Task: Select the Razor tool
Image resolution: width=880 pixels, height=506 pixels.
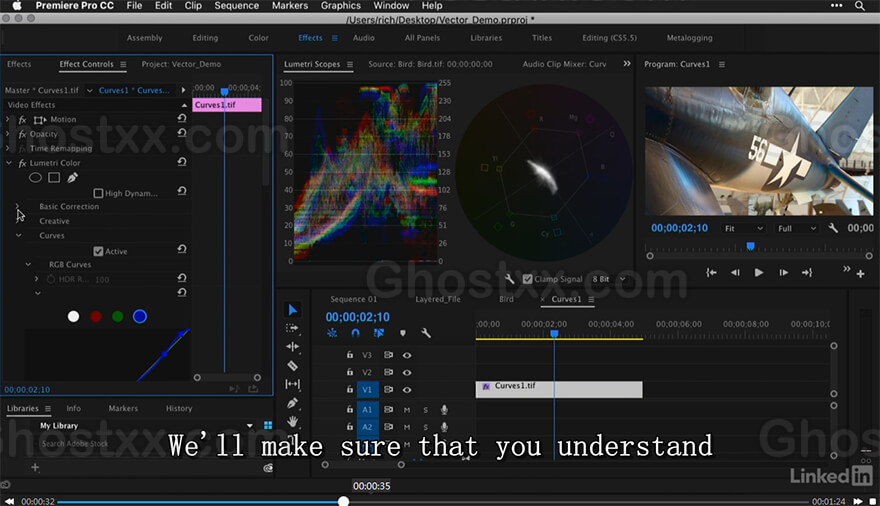Action: [292, 366]
